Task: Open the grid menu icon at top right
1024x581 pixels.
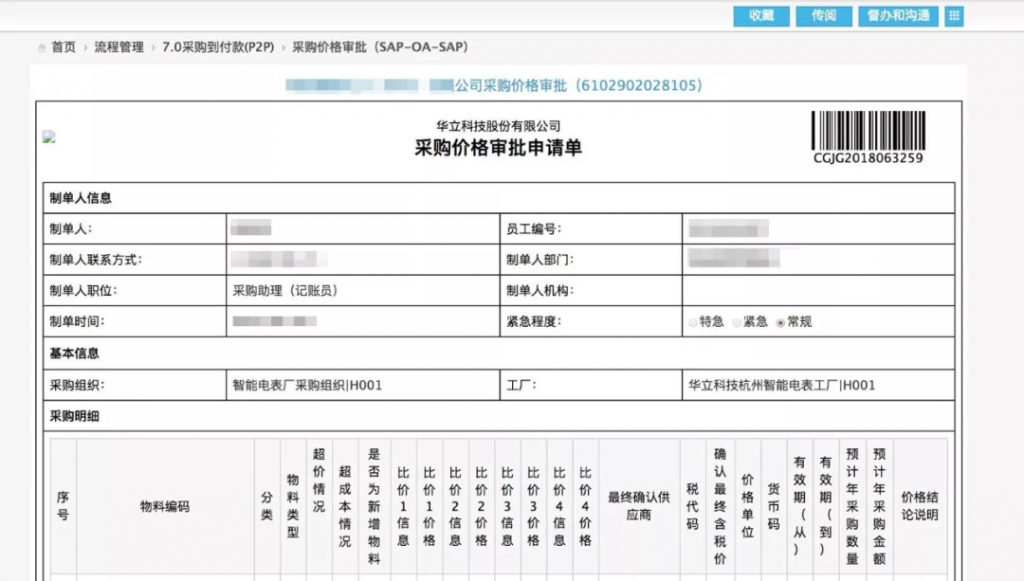Action: coord(953,16)
